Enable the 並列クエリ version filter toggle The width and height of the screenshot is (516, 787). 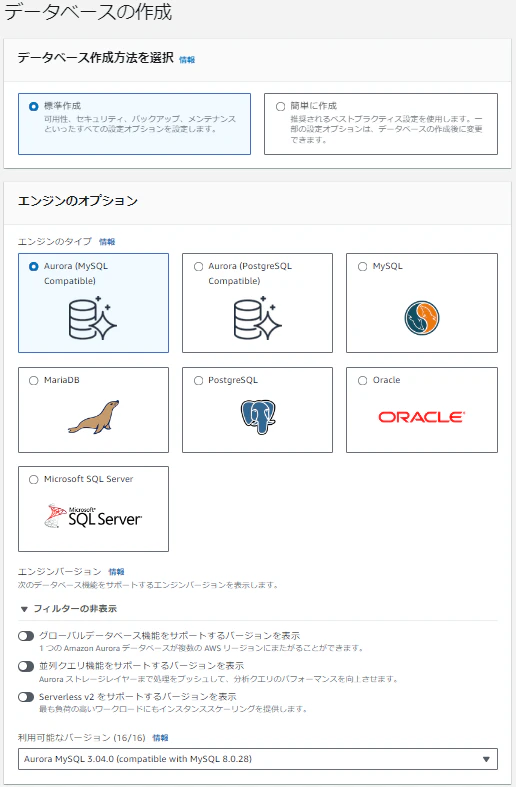26,667
